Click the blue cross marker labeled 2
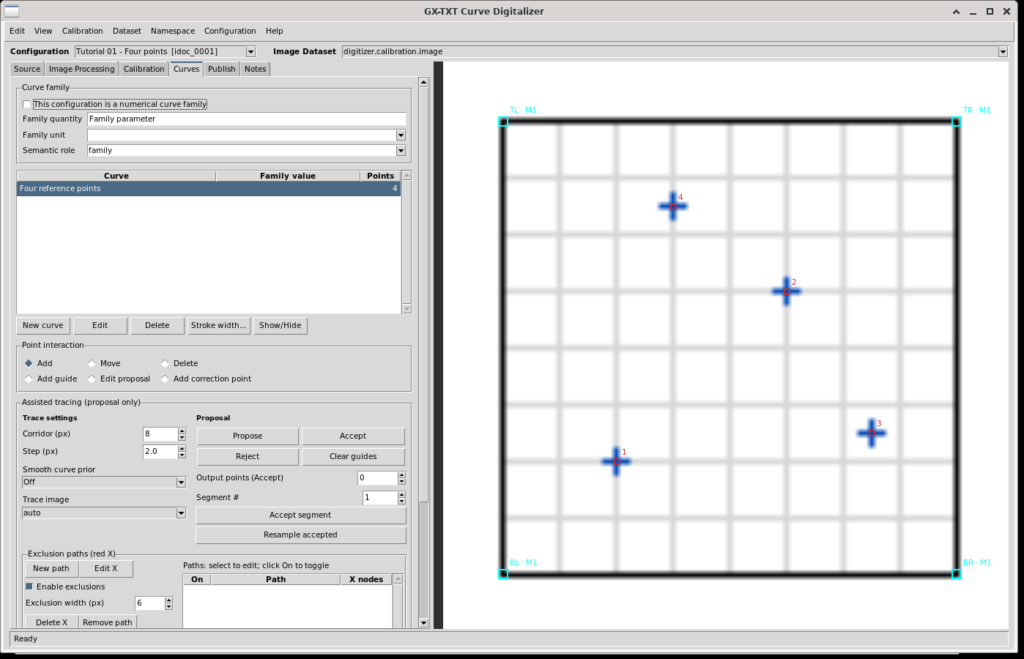1024x659 pixels. click(x=786, y=291)
